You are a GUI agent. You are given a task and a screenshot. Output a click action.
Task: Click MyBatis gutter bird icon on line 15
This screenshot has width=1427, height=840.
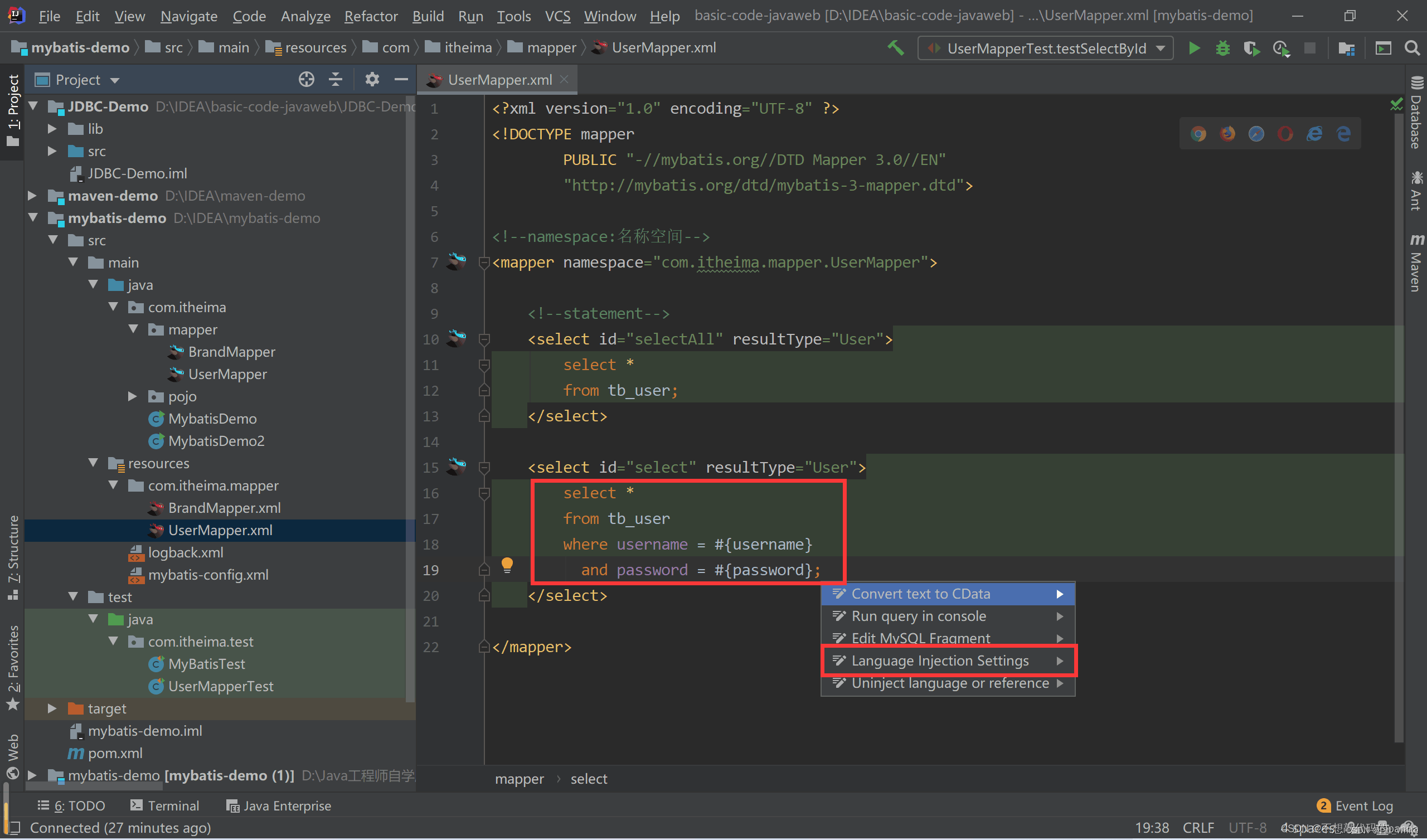[457, 467]
